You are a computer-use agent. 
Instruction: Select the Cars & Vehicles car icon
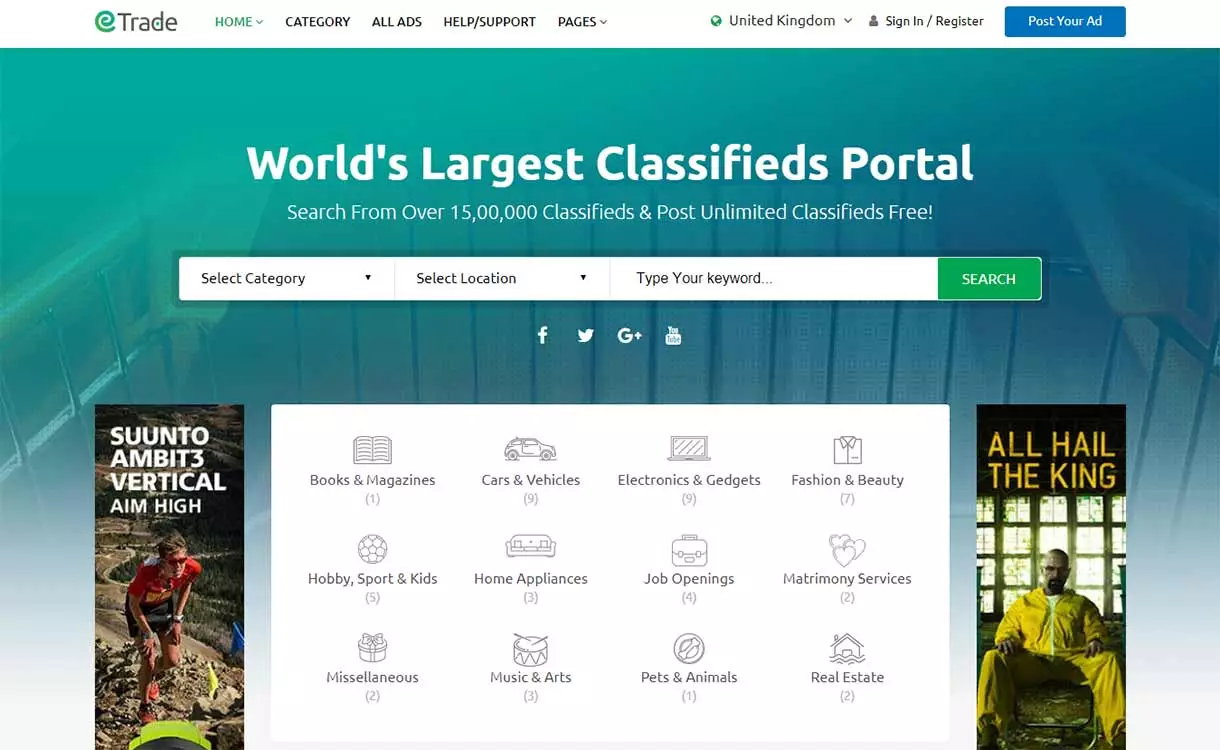529,449
